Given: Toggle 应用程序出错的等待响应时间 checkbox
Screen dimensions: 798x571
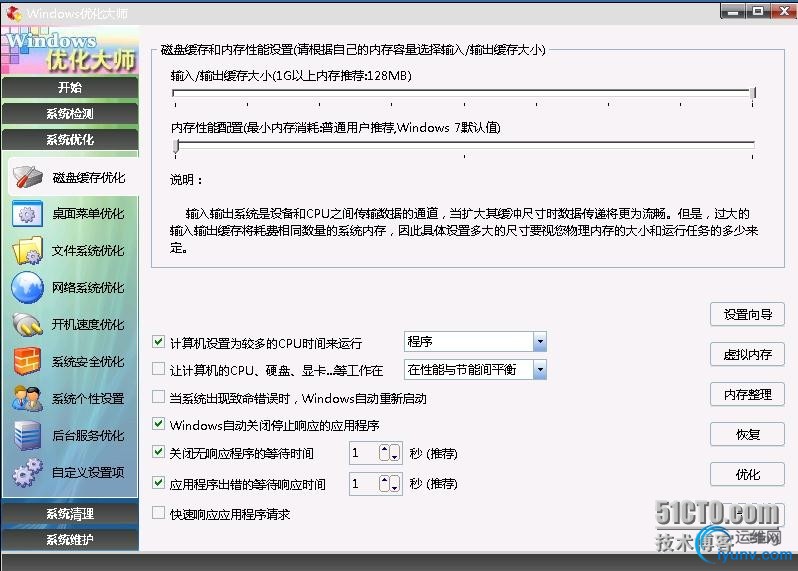Looking at the screenshot, I should (x=158, y=482).
